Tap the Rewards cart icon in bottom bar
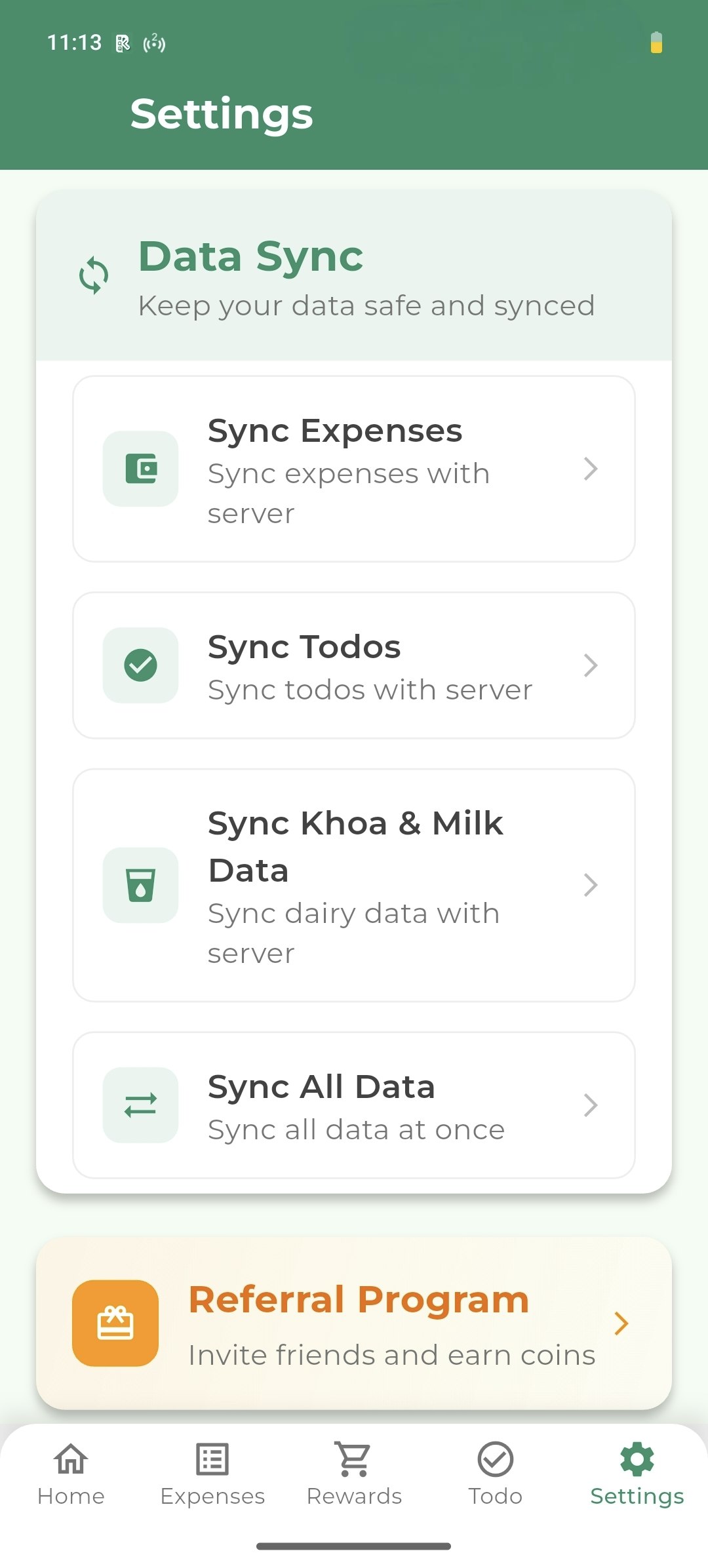708x1568 pixels. point(354,1459)
